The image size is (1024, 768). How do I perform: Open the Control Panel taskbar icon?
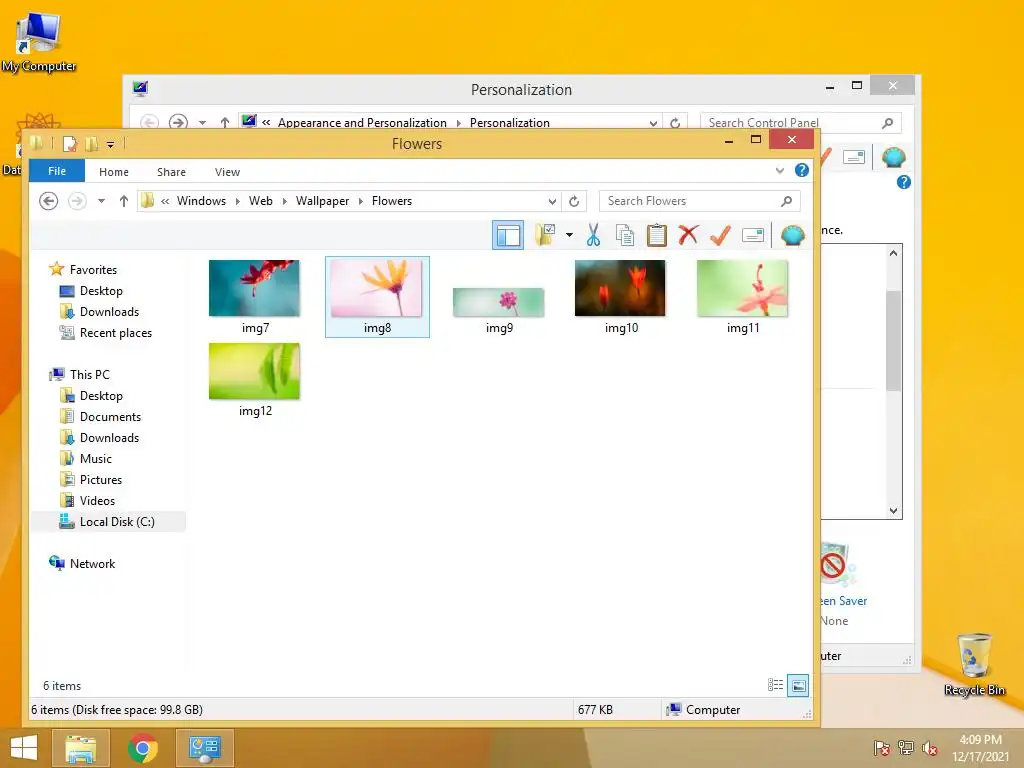[x=204, y=748]
